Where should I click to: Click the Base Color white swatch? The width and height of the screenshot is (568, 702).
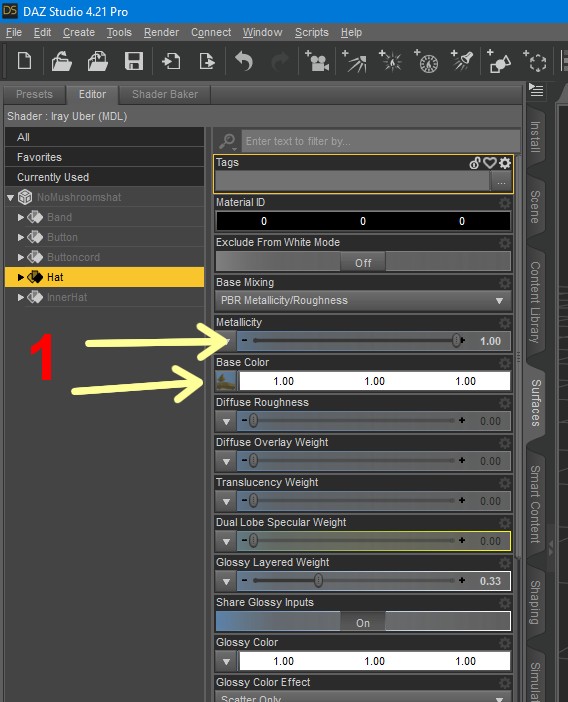[x=375, y=381]
